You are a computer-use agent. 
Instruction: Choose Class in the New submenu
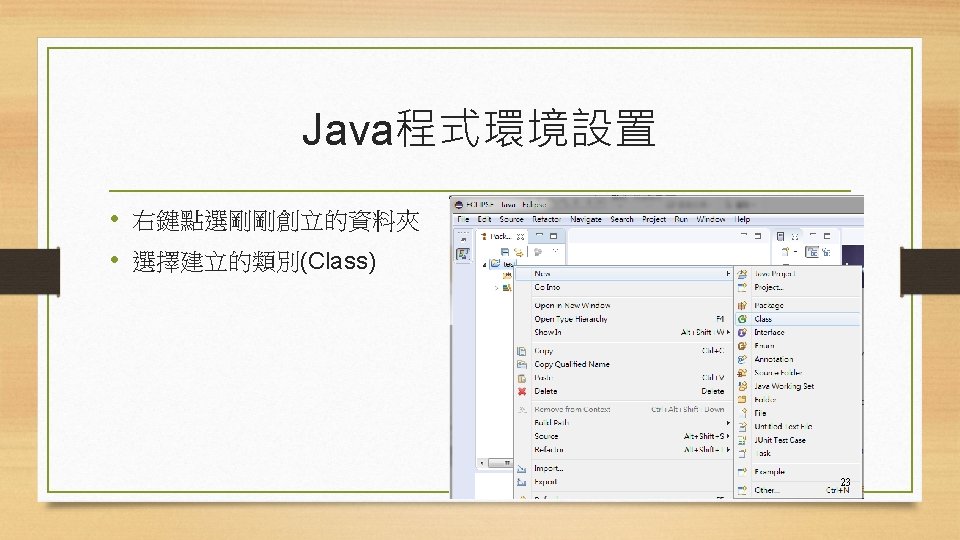click(x=797, y=319)
